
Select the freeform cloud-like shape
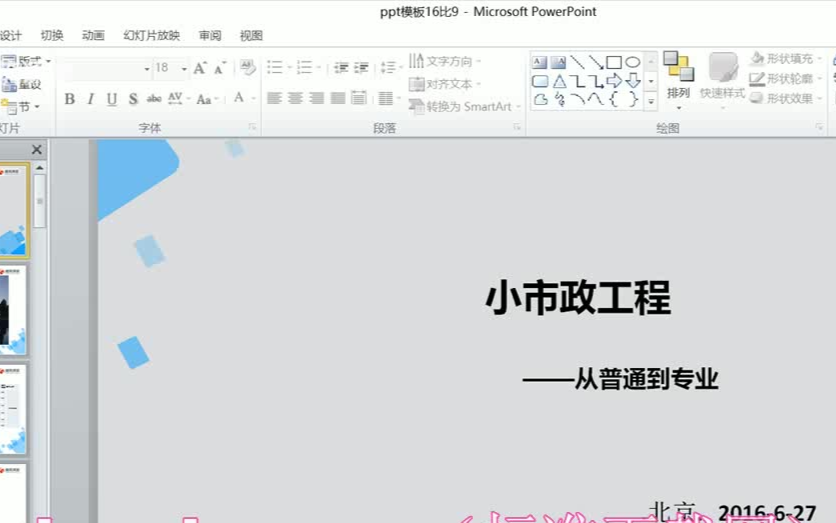click(x=540, y=99)
